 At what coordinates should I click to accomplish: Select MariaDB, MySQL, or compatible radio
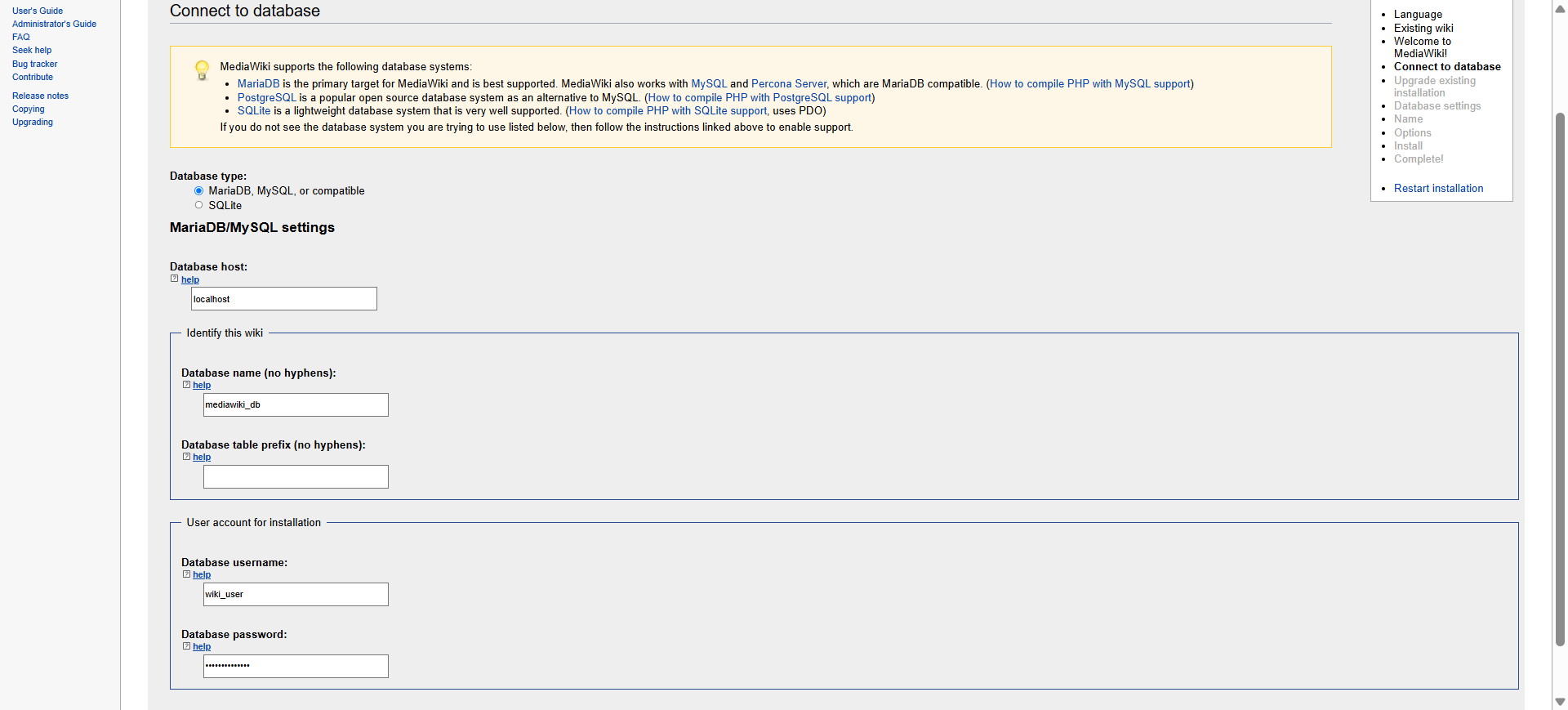(x=198, y=190)
